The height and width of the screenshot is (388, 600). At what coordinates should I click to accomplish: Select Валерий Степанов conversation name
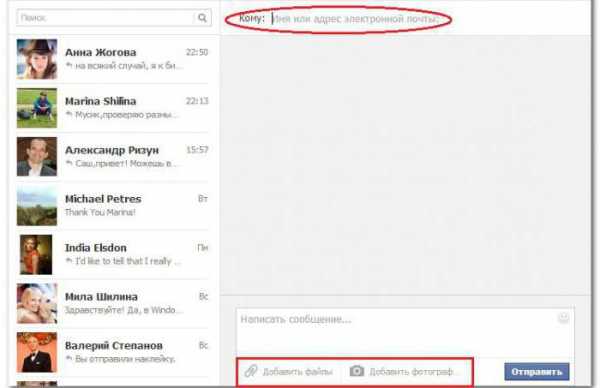114,346
